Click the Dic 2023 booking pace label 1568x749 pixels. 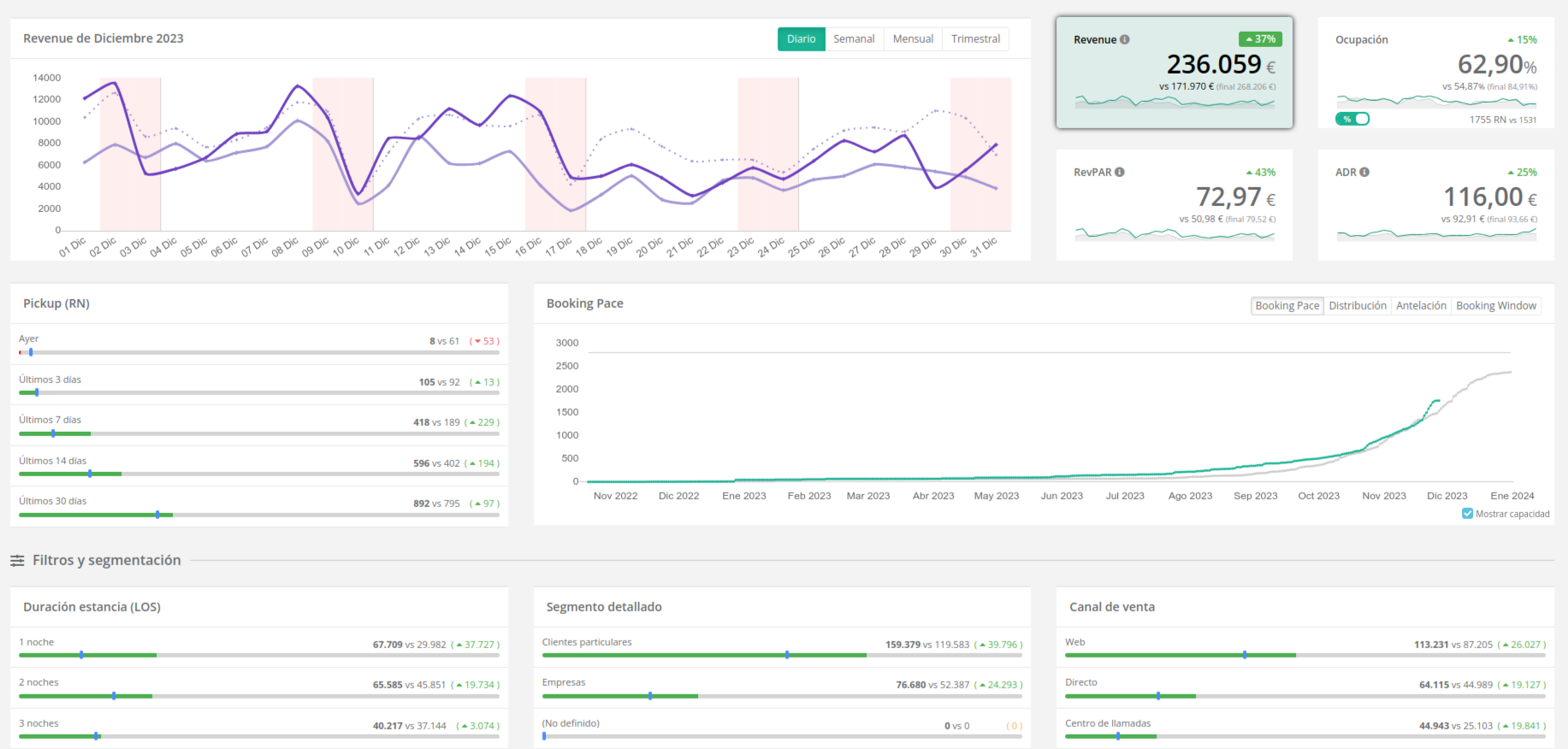(1447, 496)
